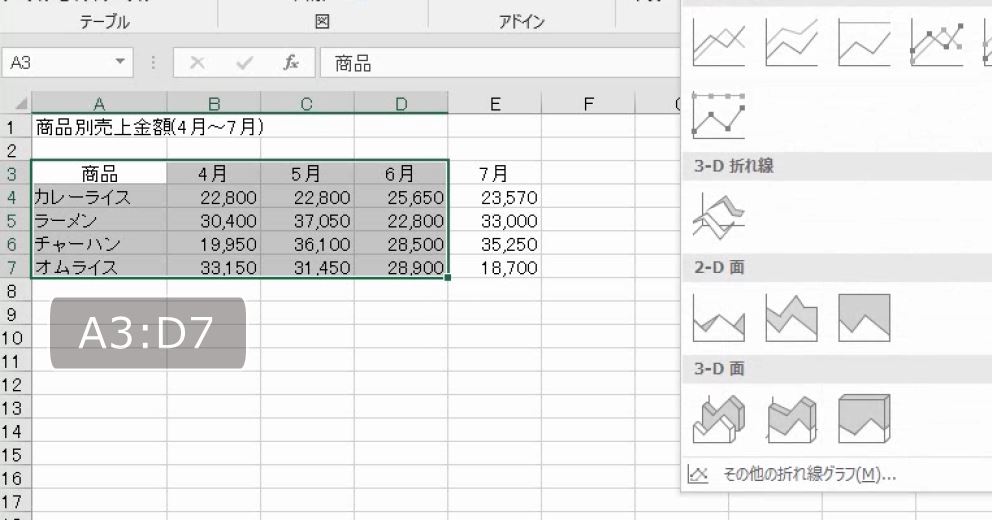Click header cell 5月
The width and height of the screenshot is (992, 520).
(307, 173)
